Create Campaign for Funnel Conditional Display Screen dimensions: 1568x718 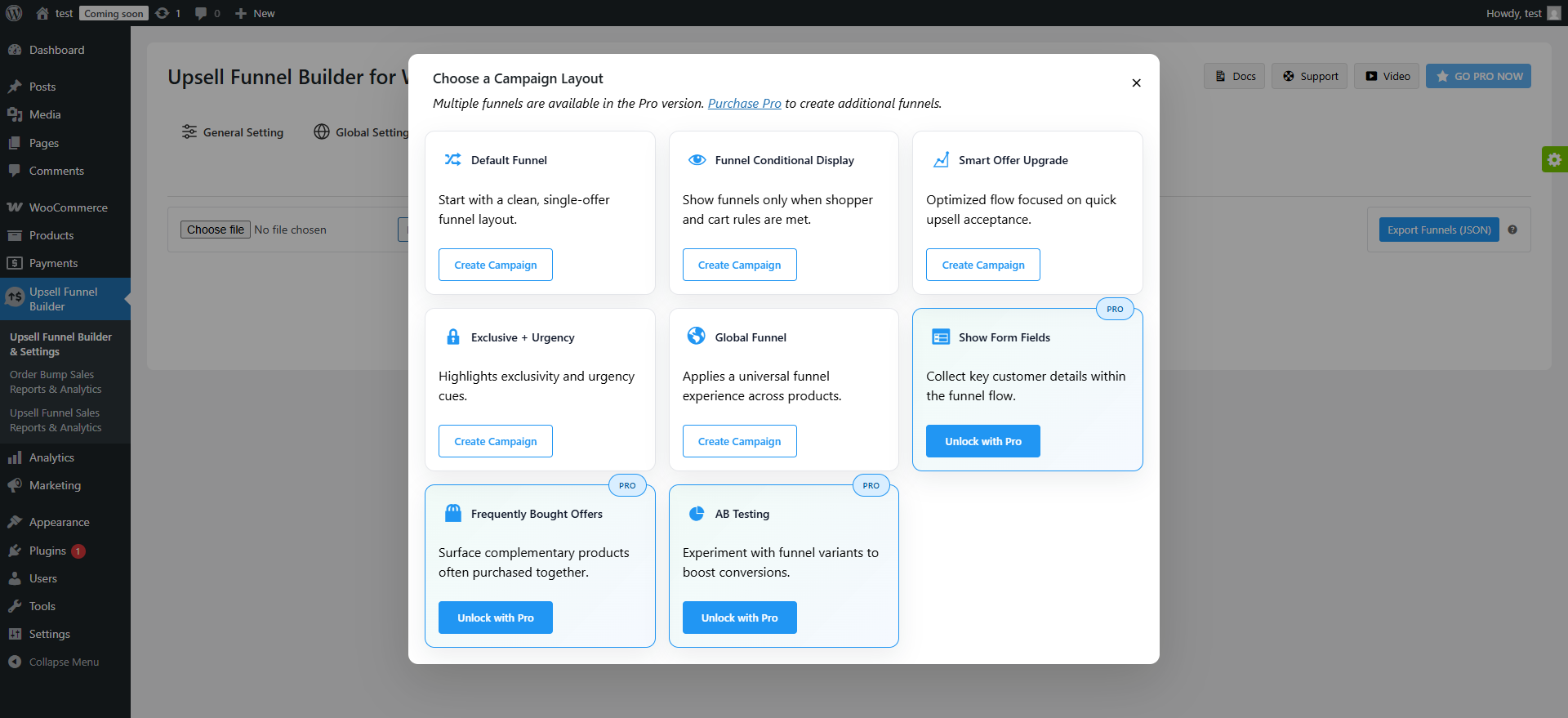click(740, 265)
